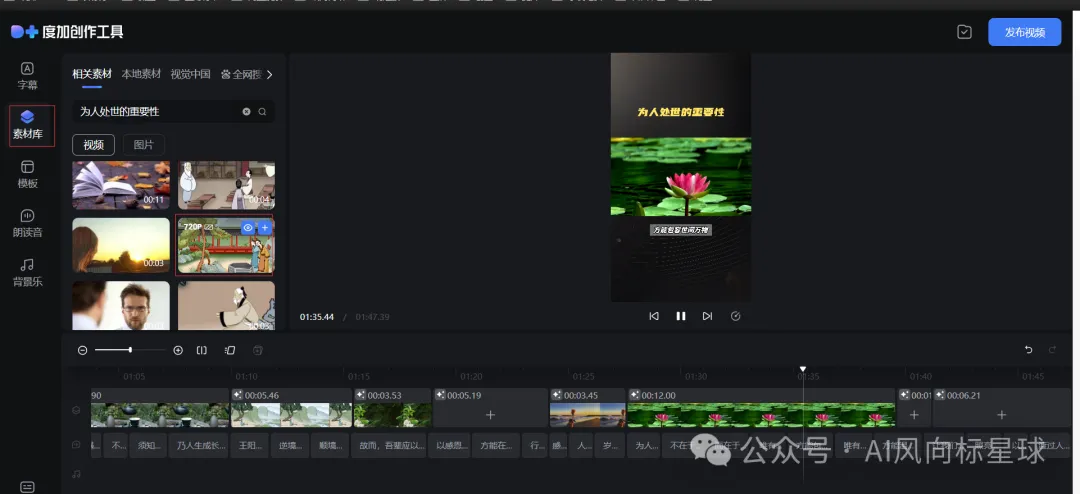Select the 图片 filter button
Screen dimensions: 1080x494
[x=143, y=145]
